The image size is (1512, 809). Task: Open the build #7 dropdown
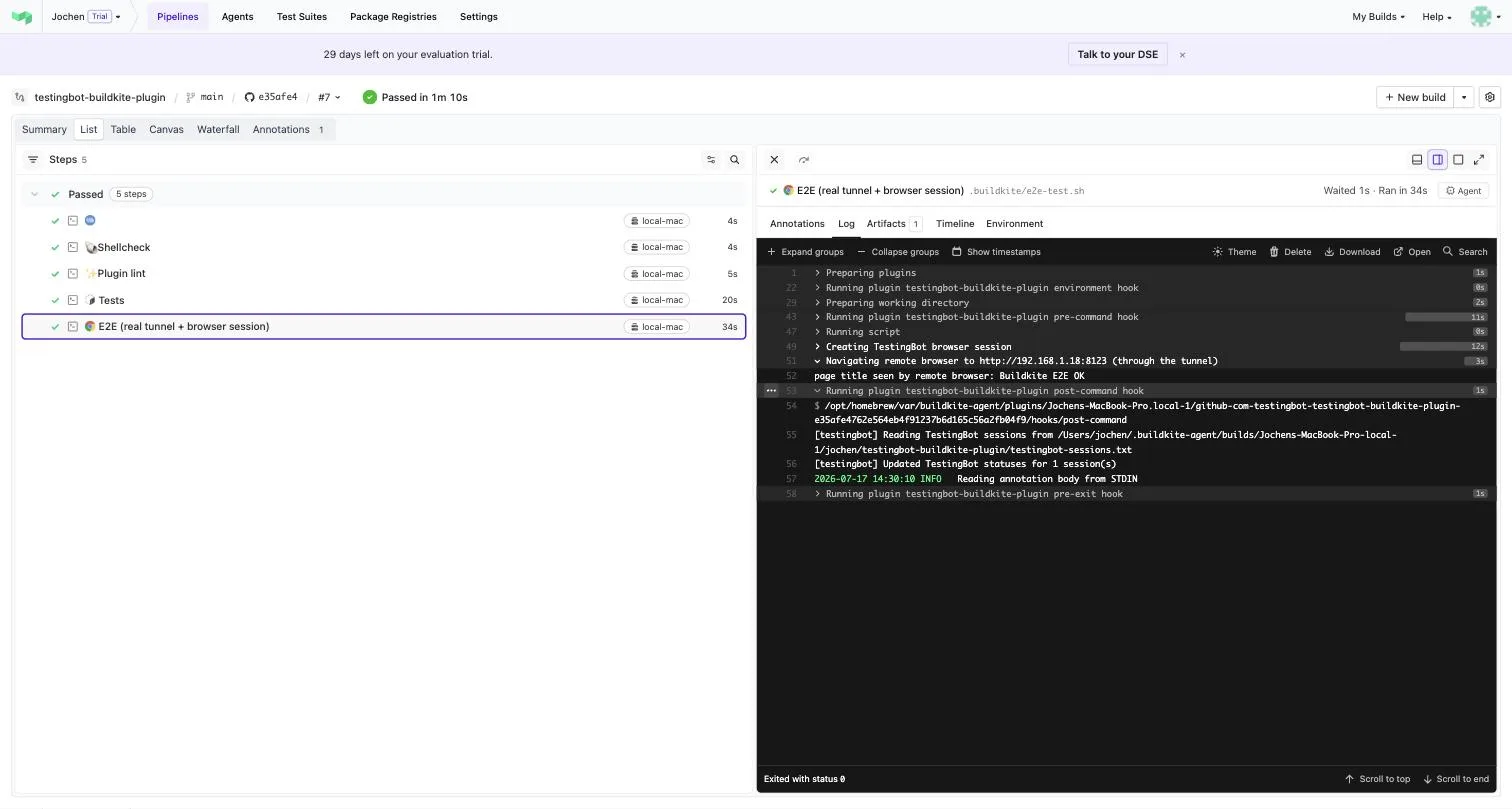(329, 98)
